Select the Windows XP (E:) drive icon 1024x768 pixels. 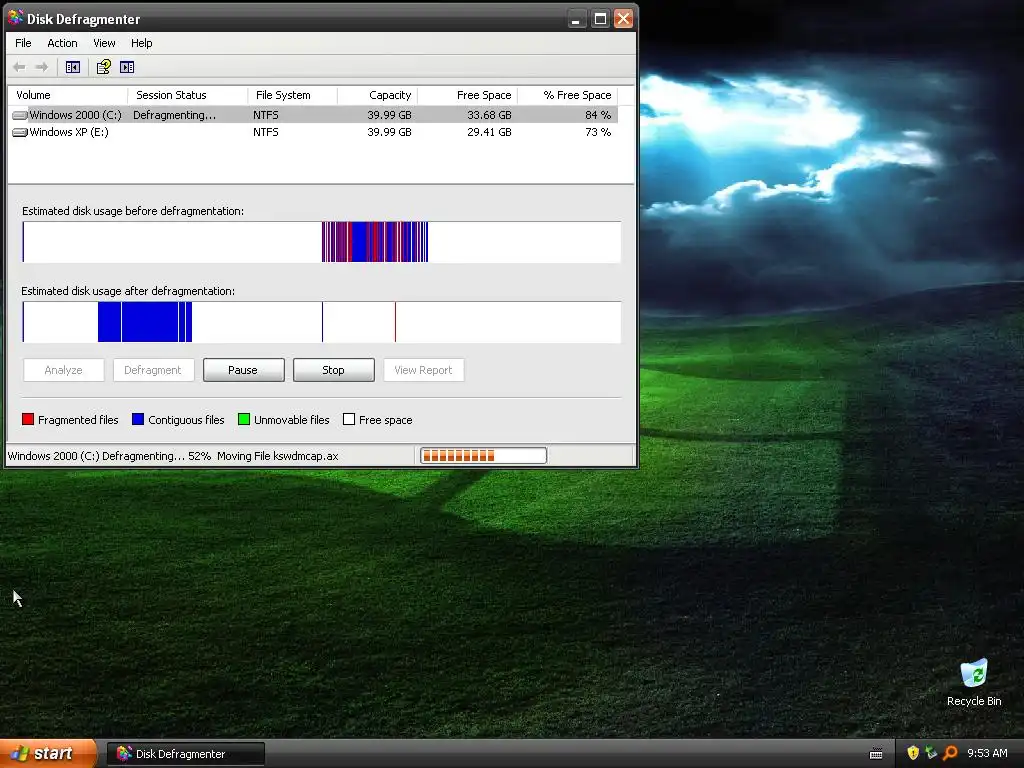click(x=20, y=132)
